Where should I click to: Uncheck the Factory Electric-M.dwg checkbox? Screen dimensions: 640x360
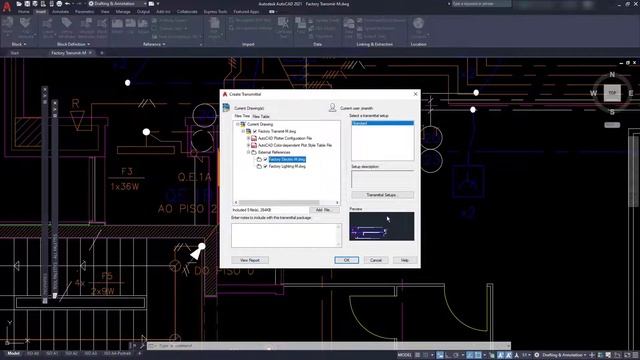(x=265, y=160)
